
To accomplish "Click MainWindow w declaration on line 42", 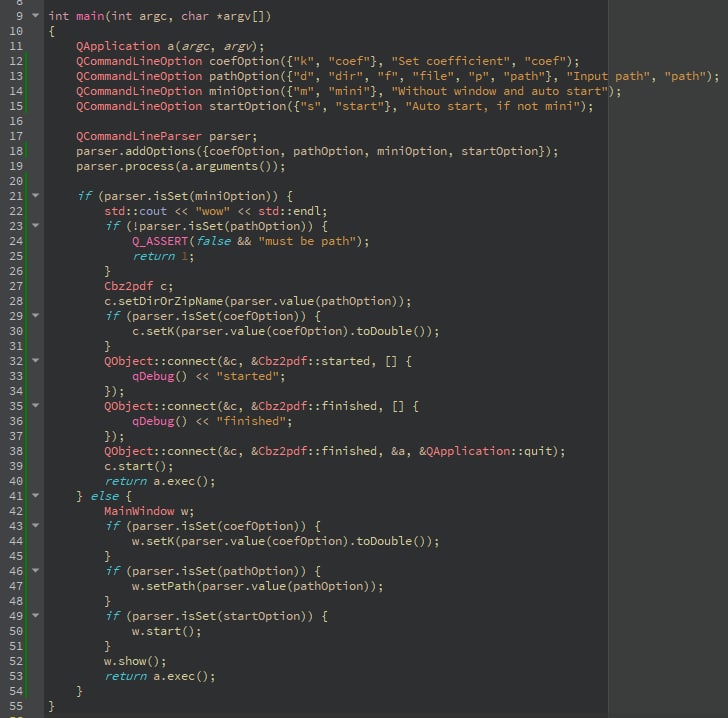I will pyautogui.click(x=149, y=511).
